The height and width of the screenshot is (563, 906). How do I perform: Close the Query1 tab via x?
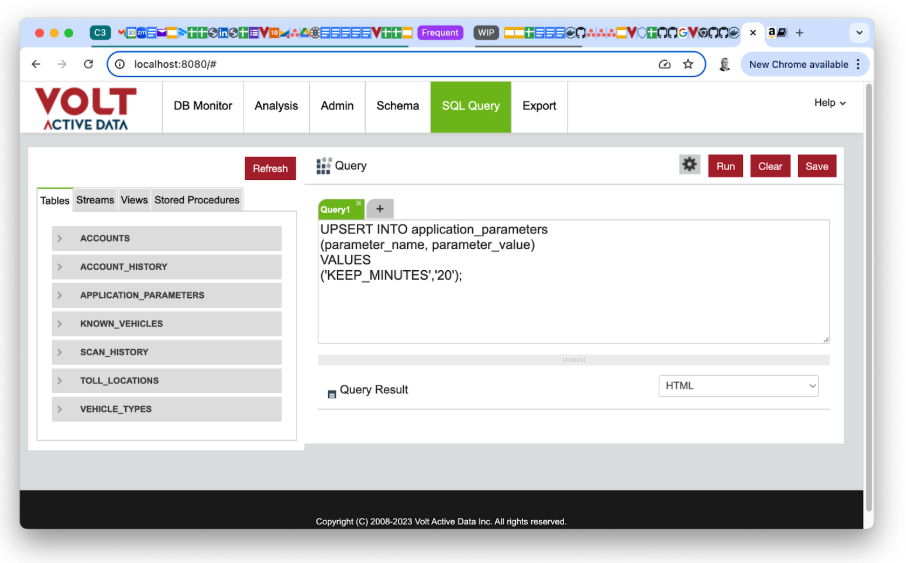tap(359, 203)
